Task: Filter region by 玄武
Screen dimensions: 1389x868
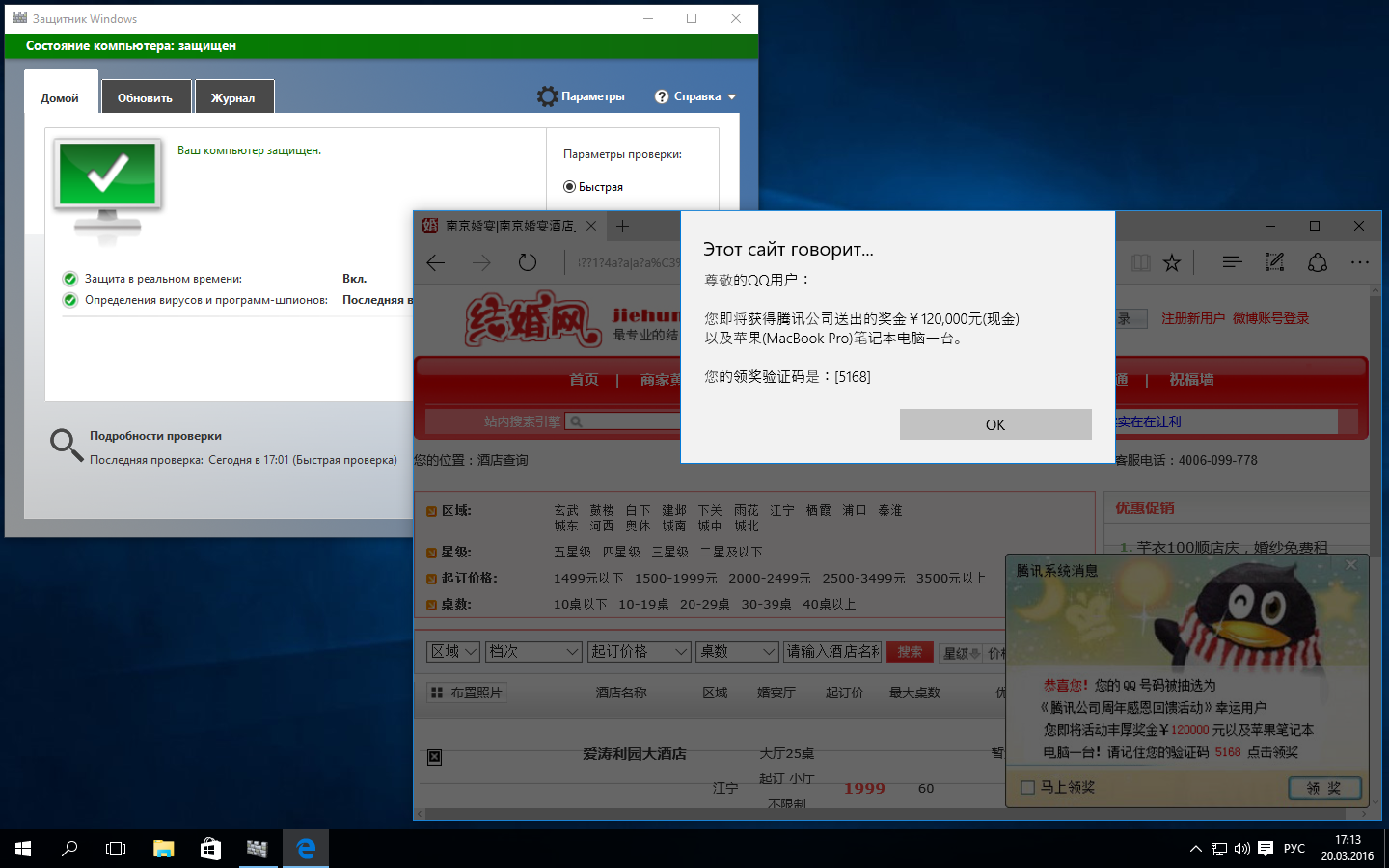Action: pos(566,510)
